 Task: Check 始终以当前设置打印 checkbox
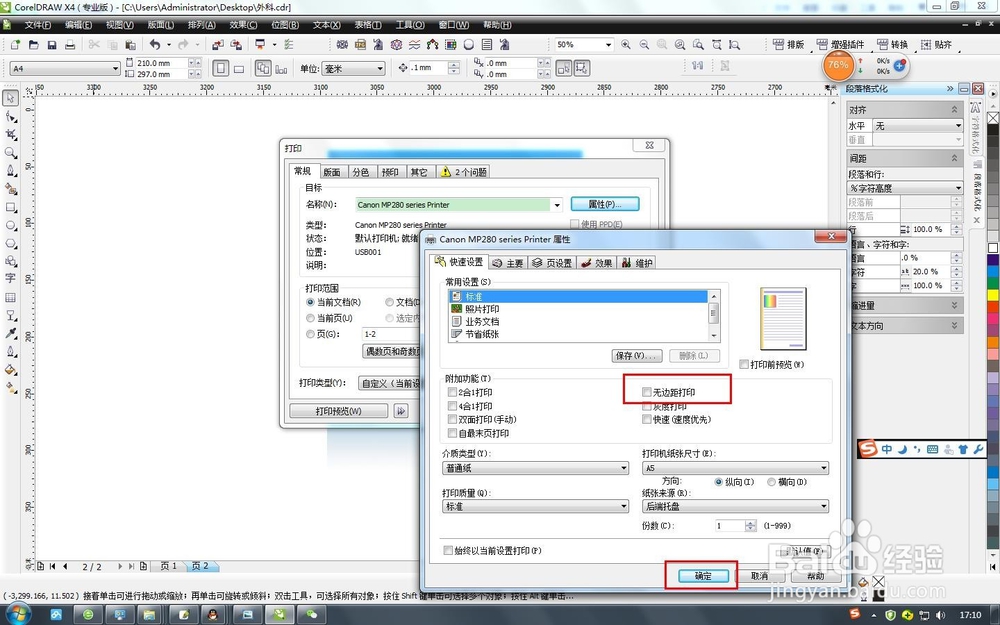coord(448,550)
